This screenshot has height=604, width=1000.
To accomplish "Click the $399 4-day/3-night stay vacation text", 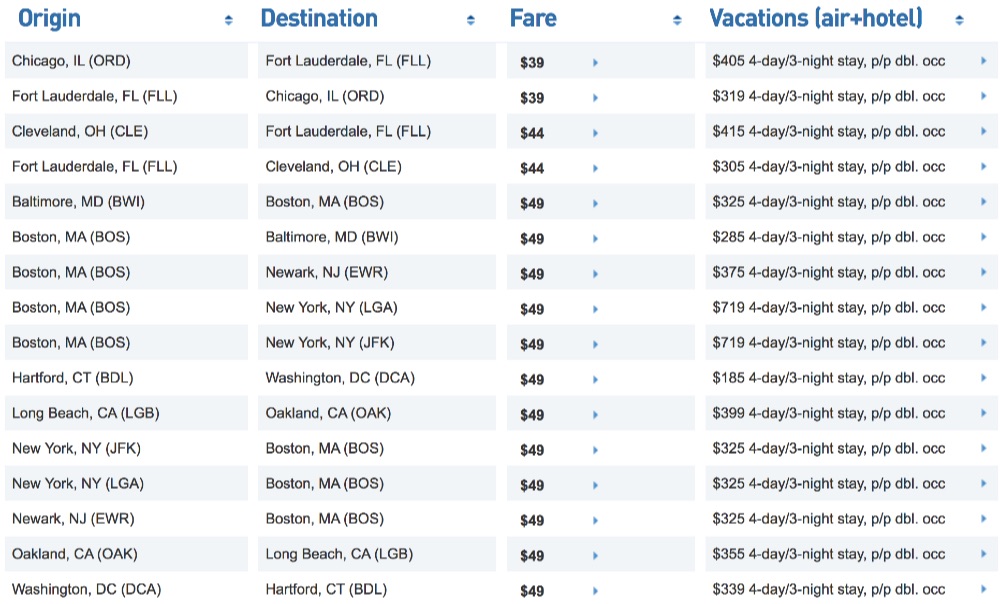I will 828,414.
